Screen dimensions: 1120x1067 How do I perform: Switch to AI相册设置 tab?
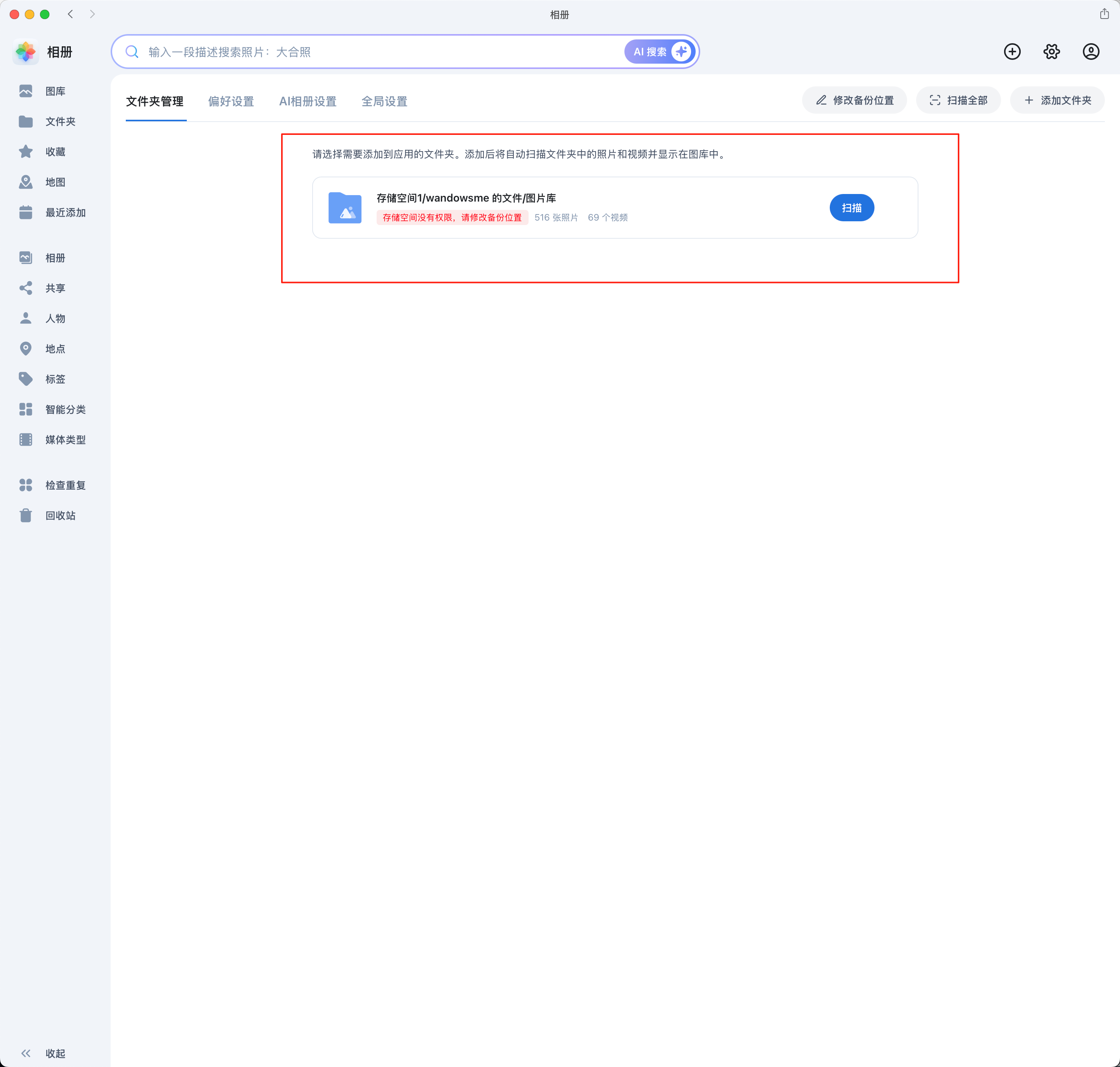[x=308, y=101]
